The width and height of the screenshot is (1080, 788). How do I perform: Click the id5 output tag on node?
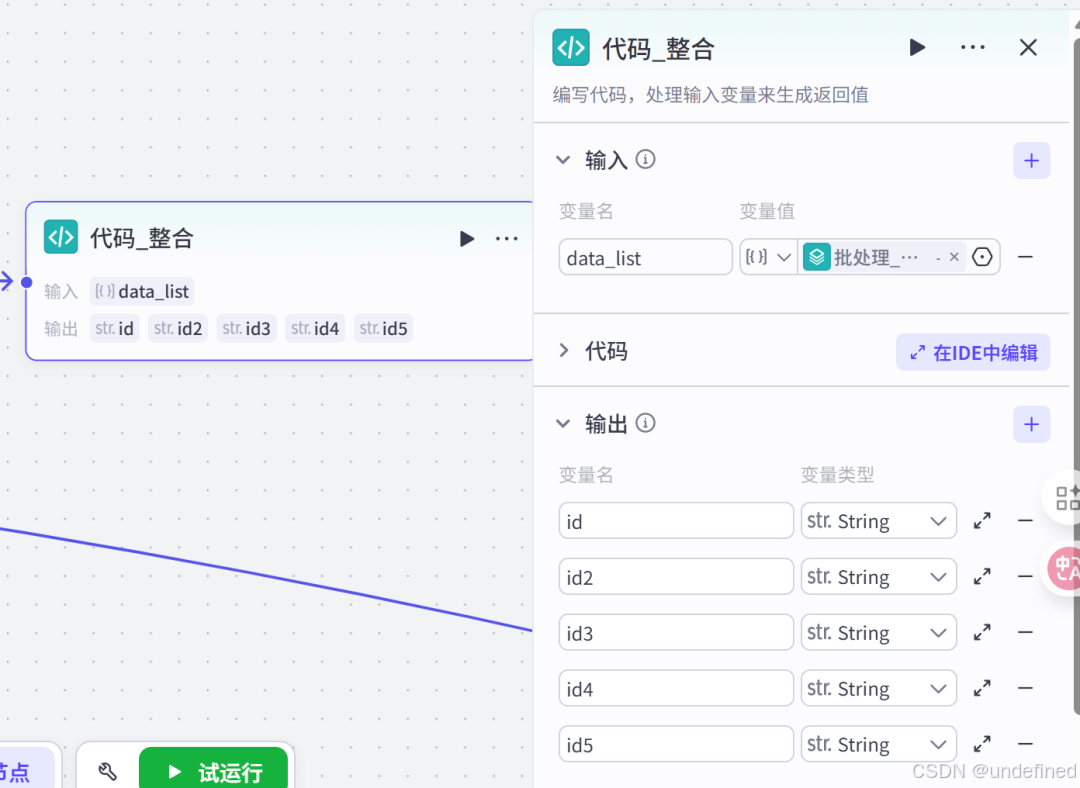point(383,329)
